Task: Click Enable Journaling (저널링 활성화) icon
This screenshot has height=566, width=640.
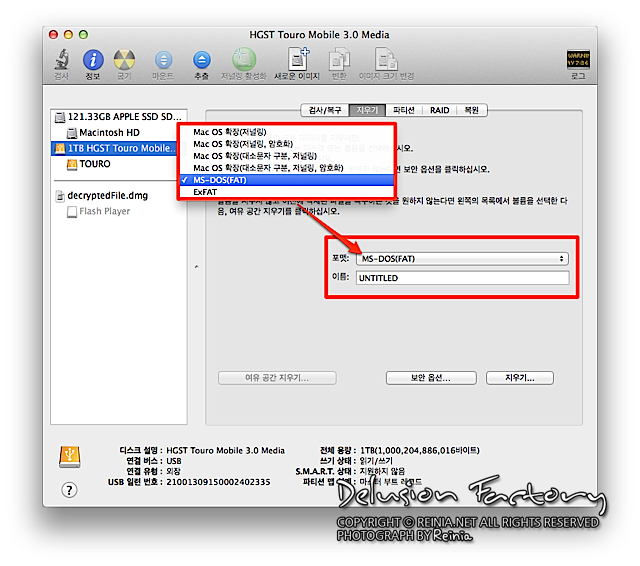Action: [244, 60]
